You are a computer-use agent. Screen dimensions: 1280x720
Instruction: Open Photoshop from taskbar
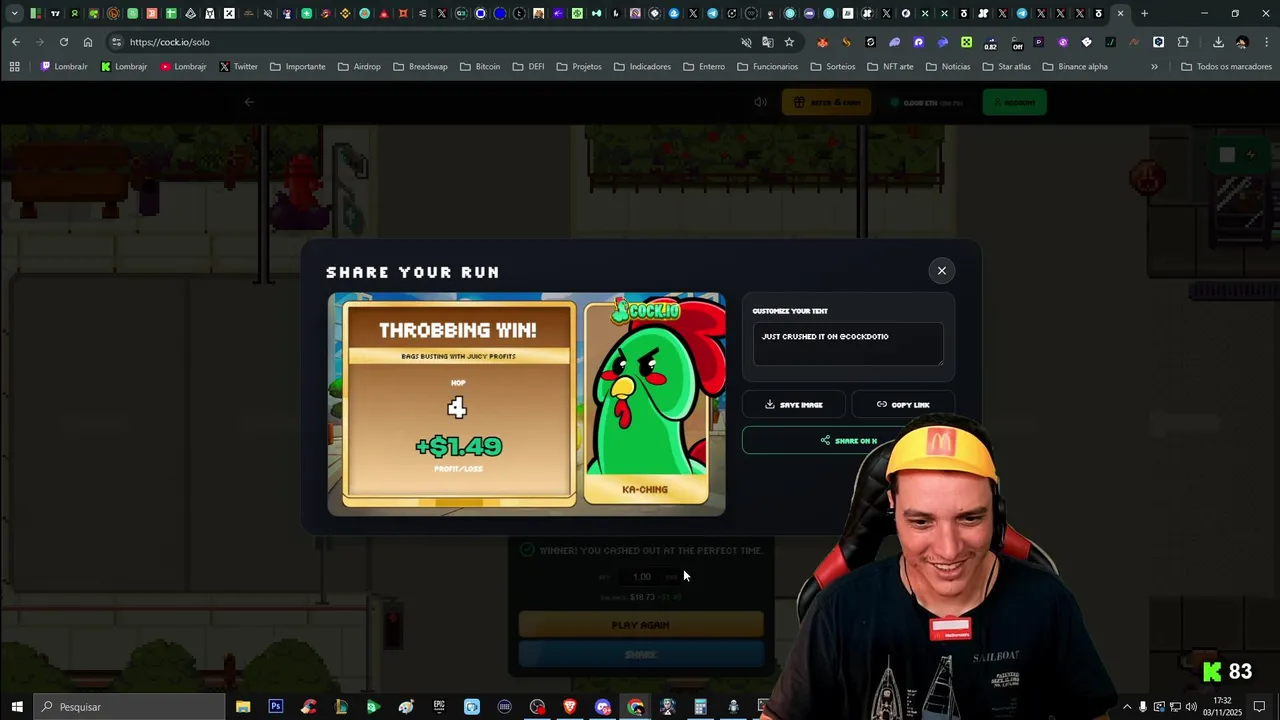click(x=275, y=707)
